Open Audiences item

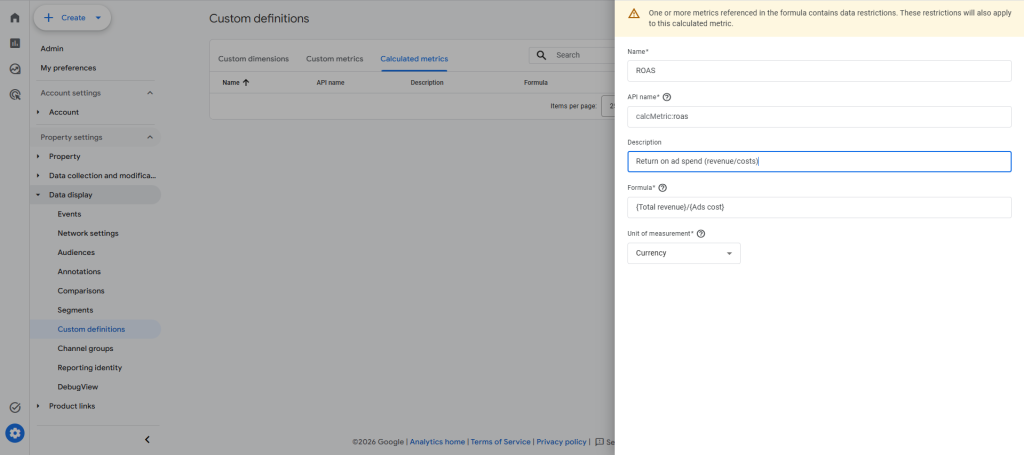tap(76, 253)
